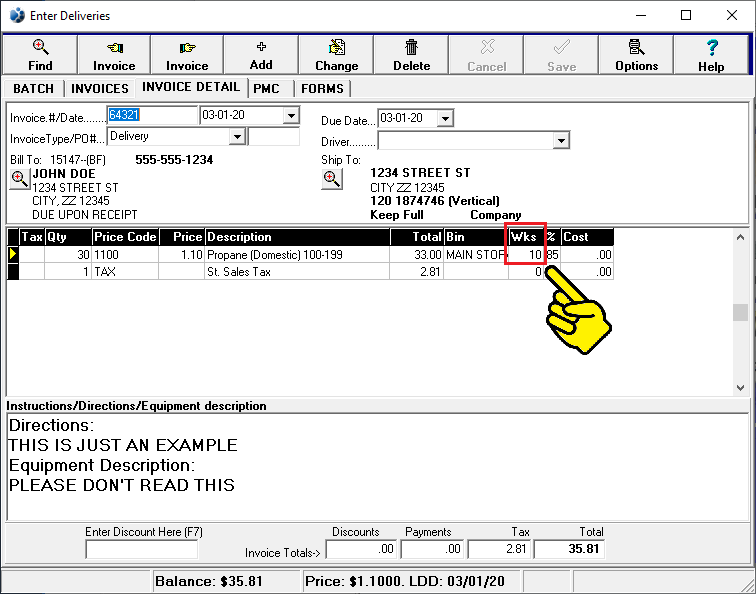Click the Description column header
This screenshot has height=594, width=756.
click(297, 237)
